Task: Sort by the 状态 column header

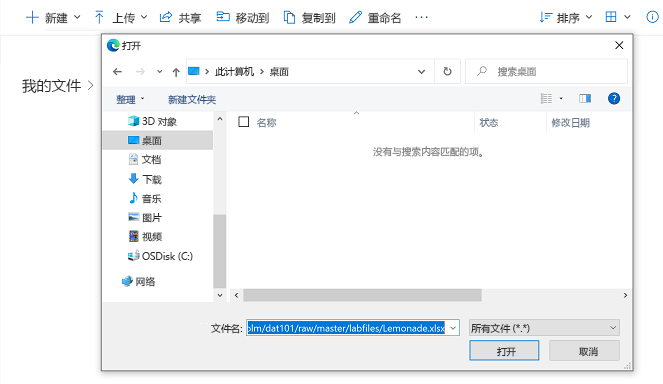Action: coord(489,123)
